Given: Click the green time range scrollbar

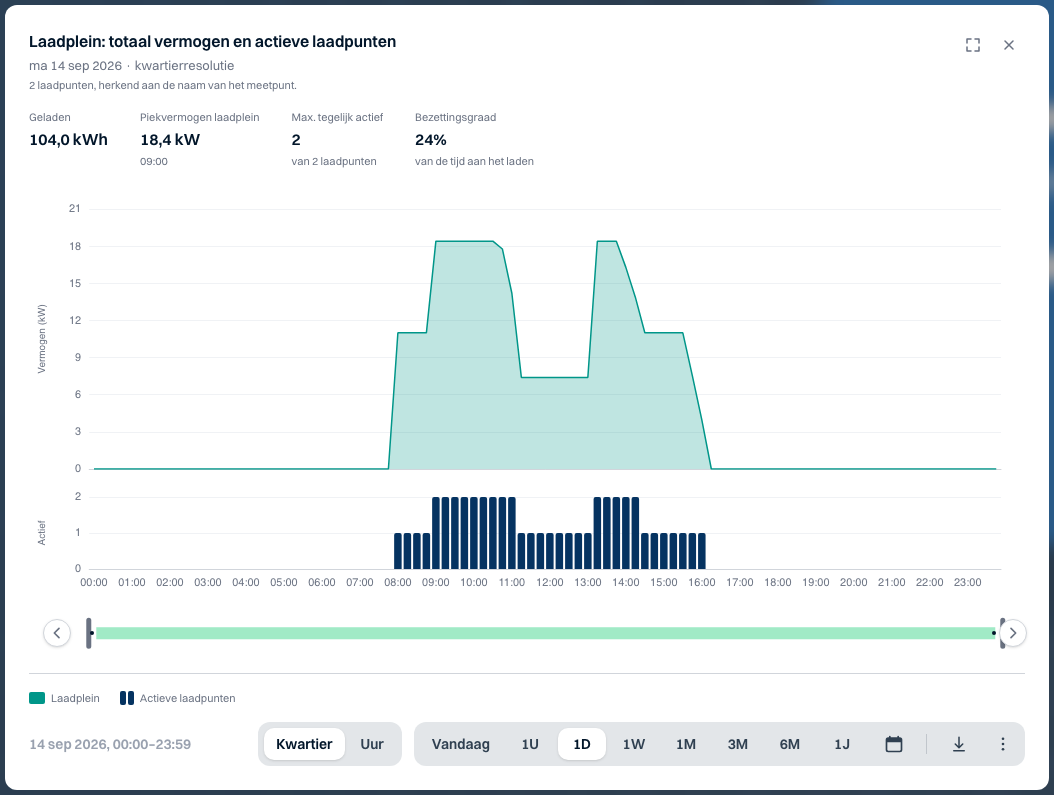Looking at the screenshot, I should [x=545, y=633].
